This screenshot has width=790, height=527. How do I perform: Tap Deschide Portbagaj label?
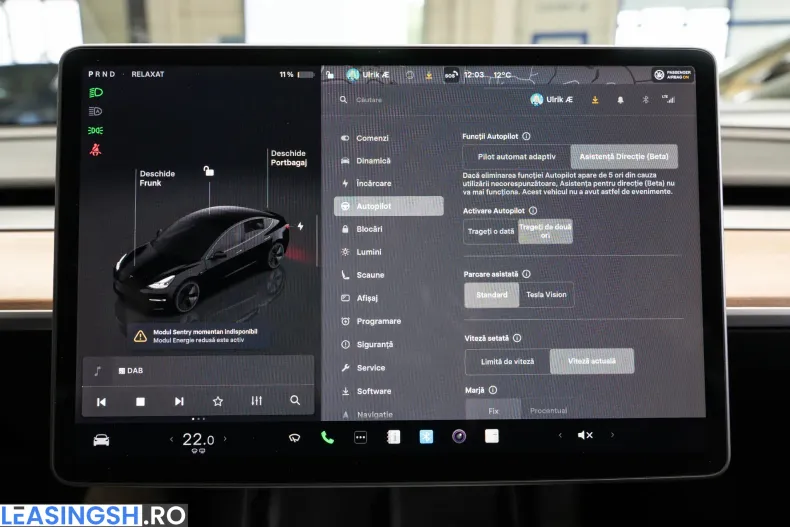289,158
